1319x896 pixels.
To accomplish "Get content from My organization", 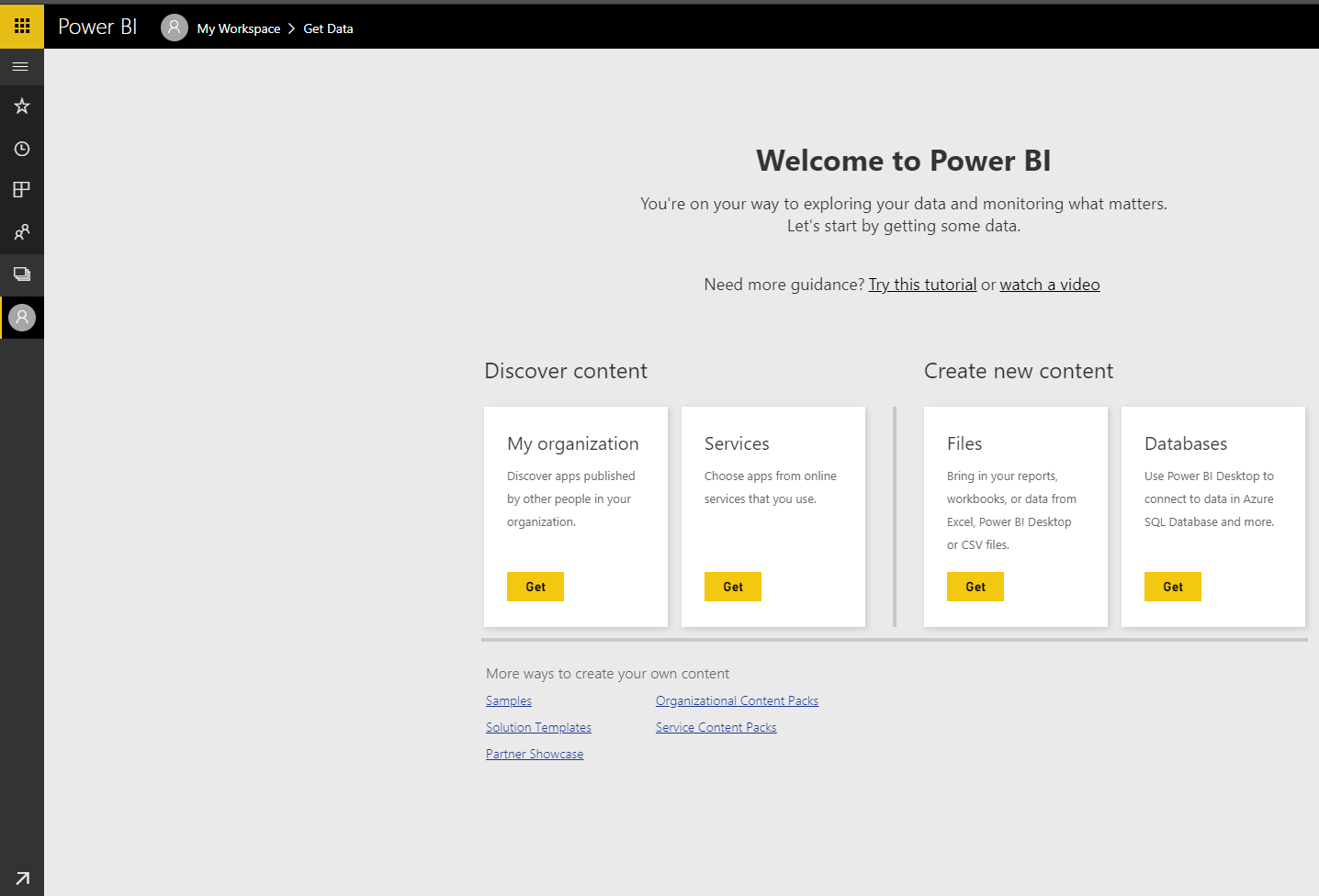I will click(535, 587).
